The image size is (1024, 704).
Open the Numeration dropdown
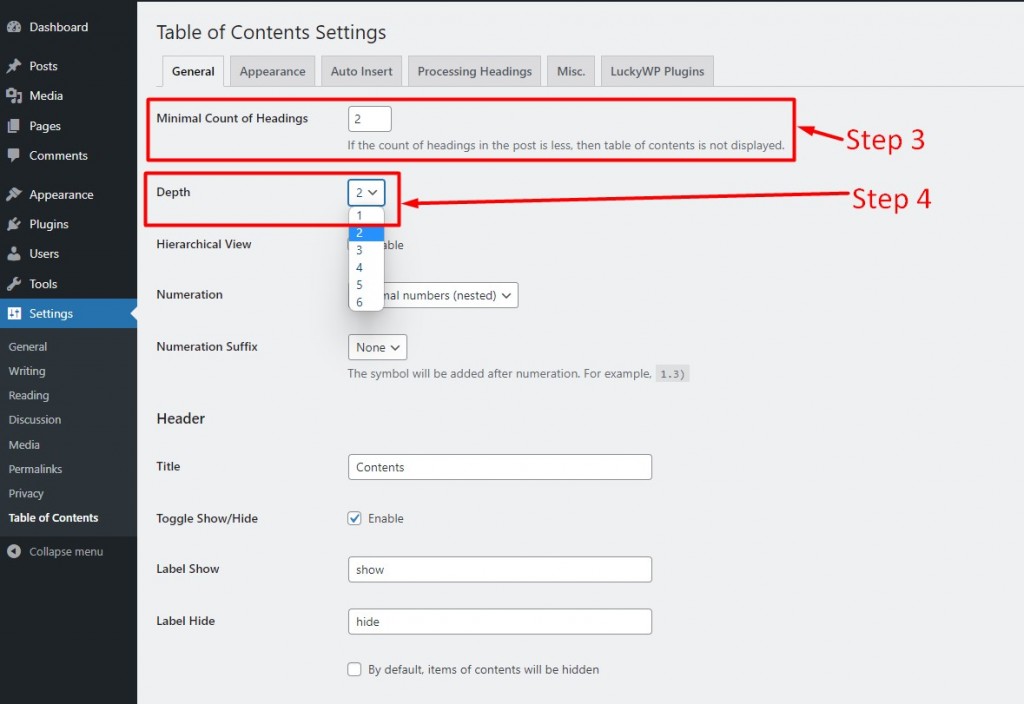click(x=451, y=295)
